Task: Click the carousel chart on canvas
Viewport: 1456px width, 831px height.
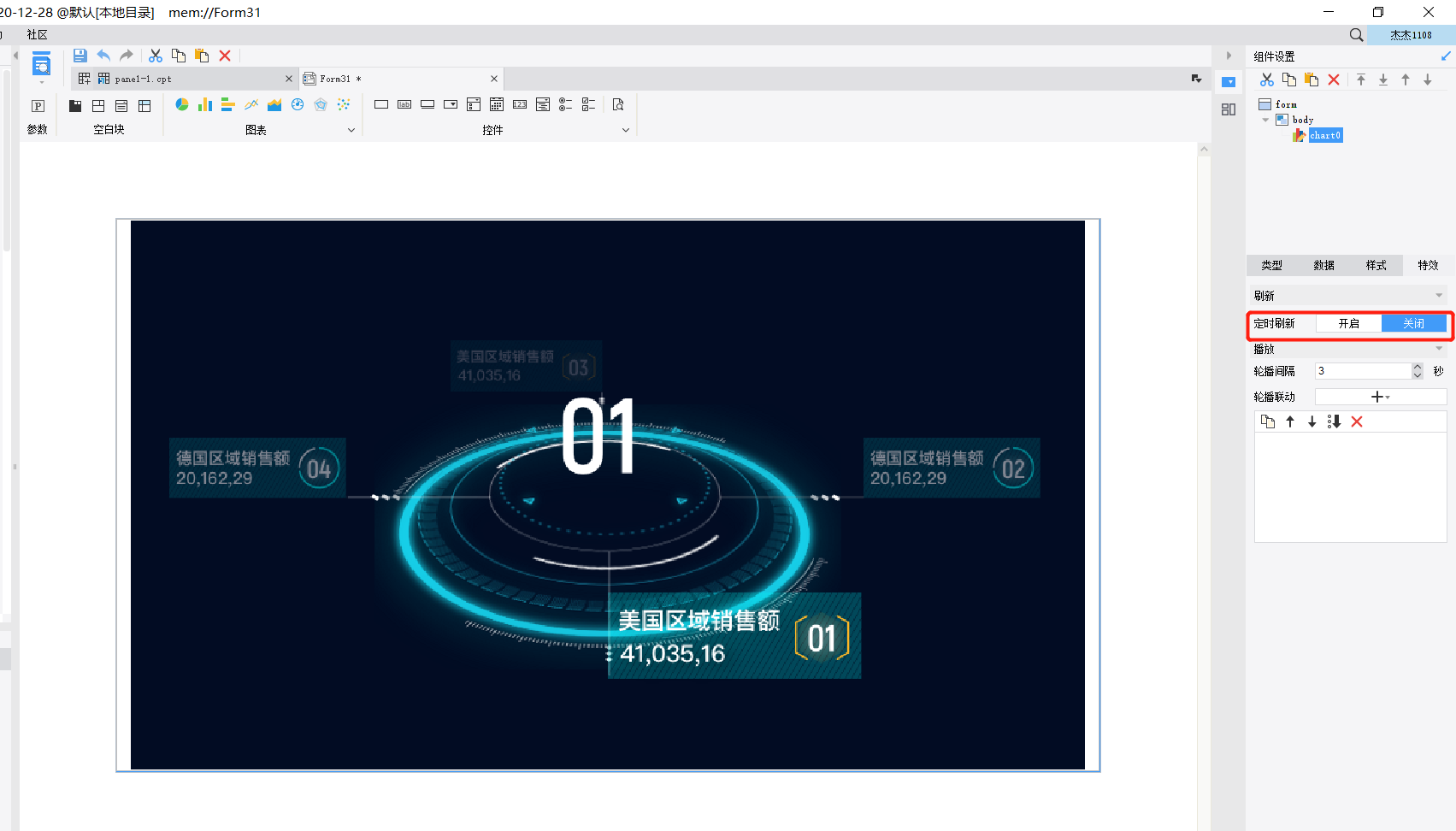Action: tap(608, 495)
